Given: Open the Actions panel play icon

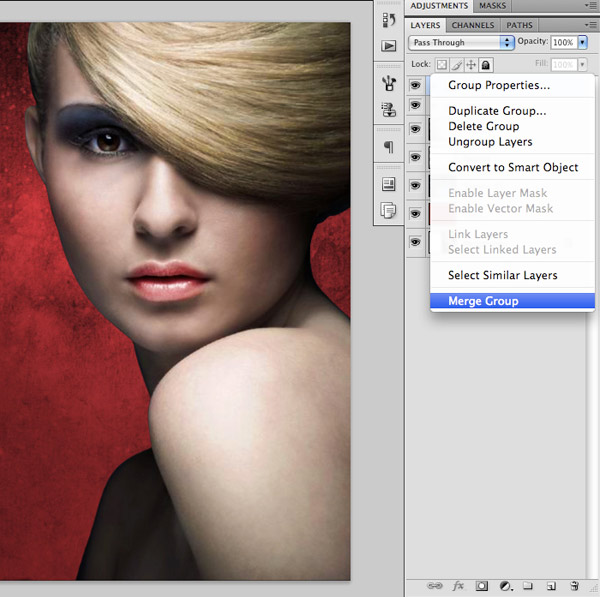Looking at the screenshot, I should pos(389,46).
